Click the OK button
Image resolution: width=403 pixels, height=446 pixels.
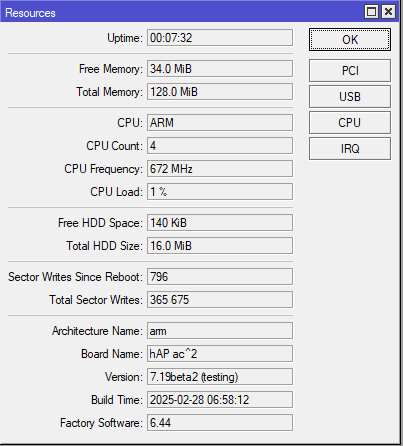pyautogui.click(x=350, y=40)
